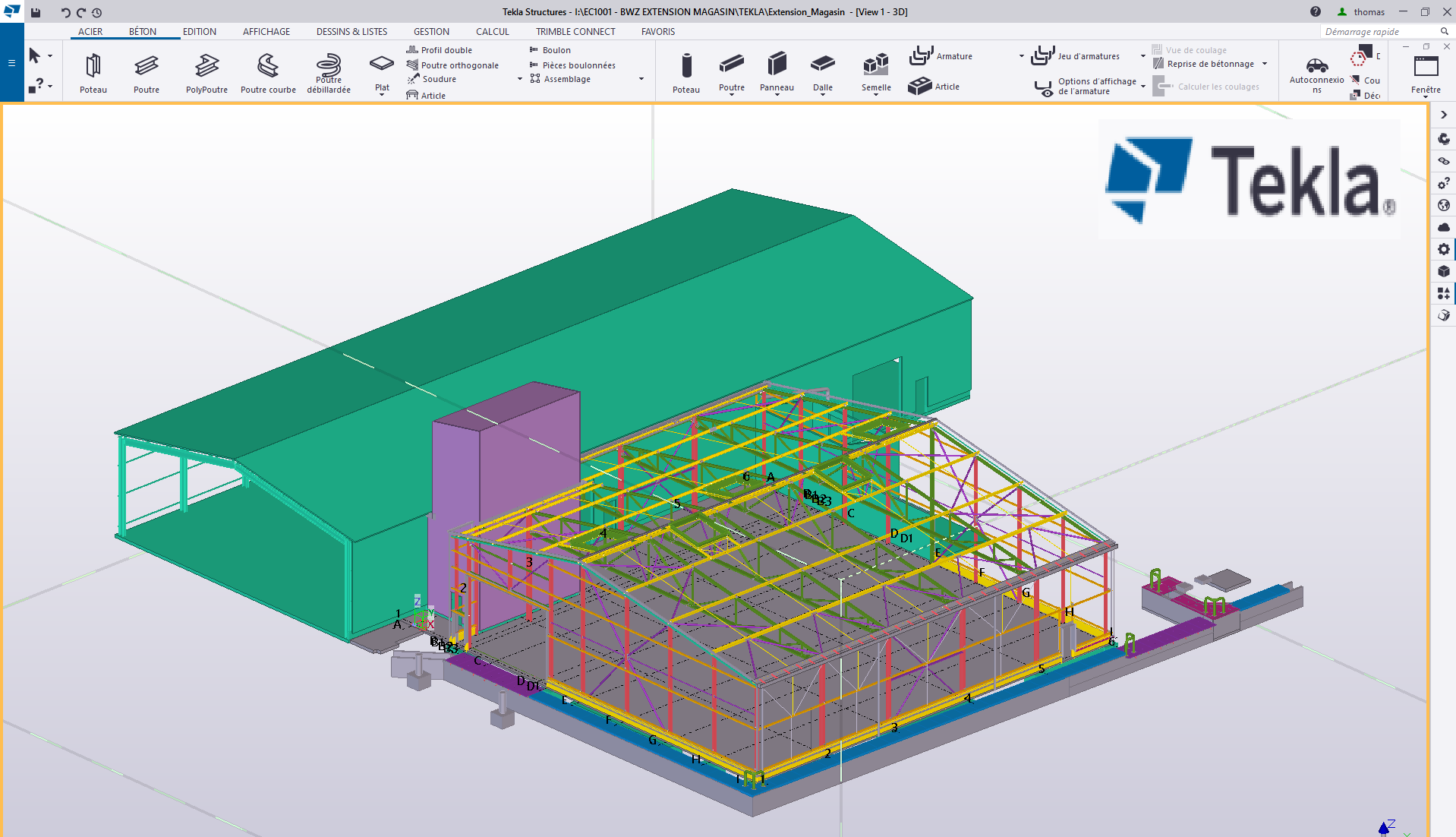1456x837 pixels.
Task: Switch to the CALCUL tab
Action: (493, 31)
